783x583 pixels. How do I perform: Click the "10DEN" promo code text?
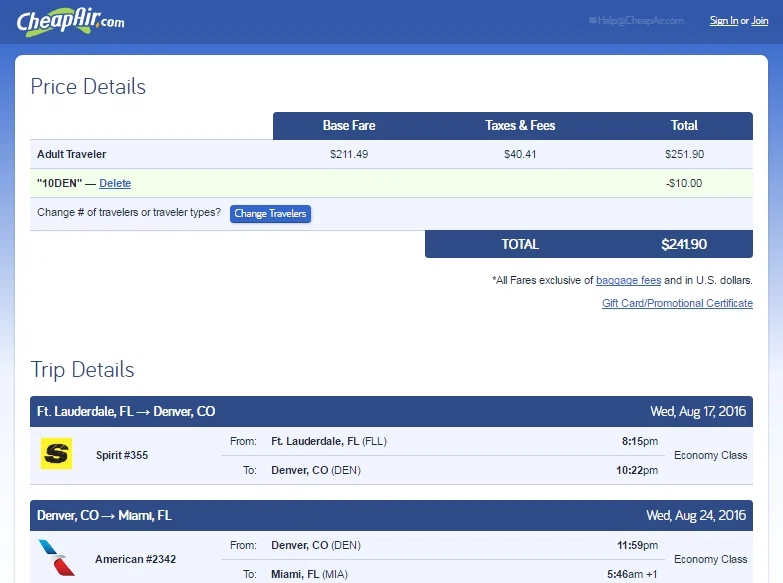(x=59, y=183)
